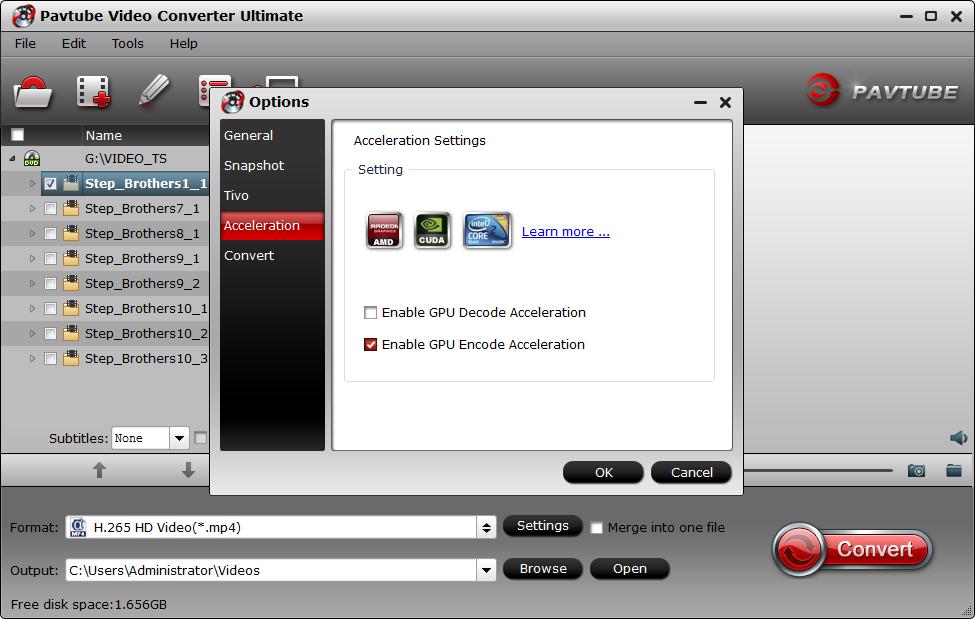This screenshot has height=619, width=975.
Task: Expand the Step_Brothers8_1 row
Action: (x=32, y=233)
